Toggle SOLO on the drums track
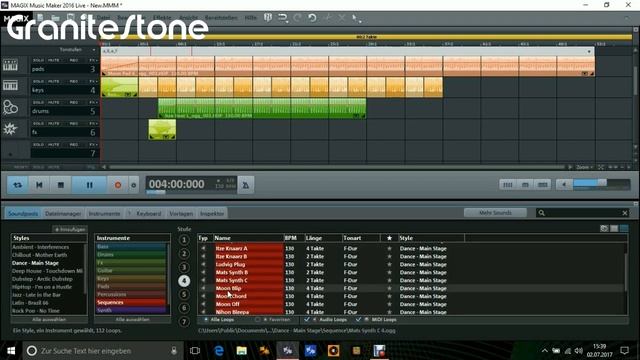This screenshot has width=640, height=360. tap(38, 102)
